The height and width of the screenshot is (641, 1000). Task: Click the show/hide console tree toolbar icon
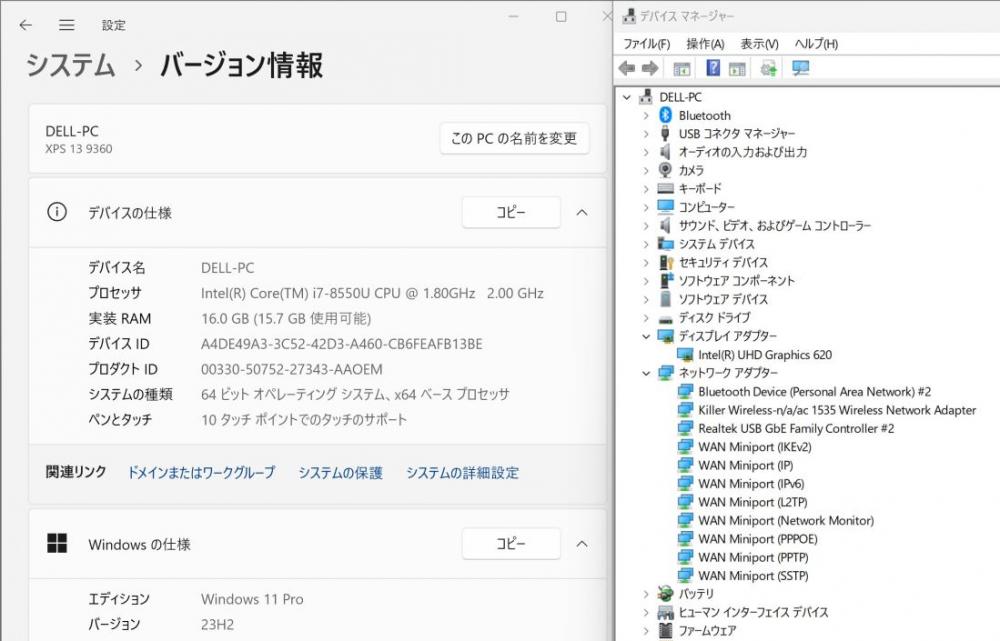(682, 68)
